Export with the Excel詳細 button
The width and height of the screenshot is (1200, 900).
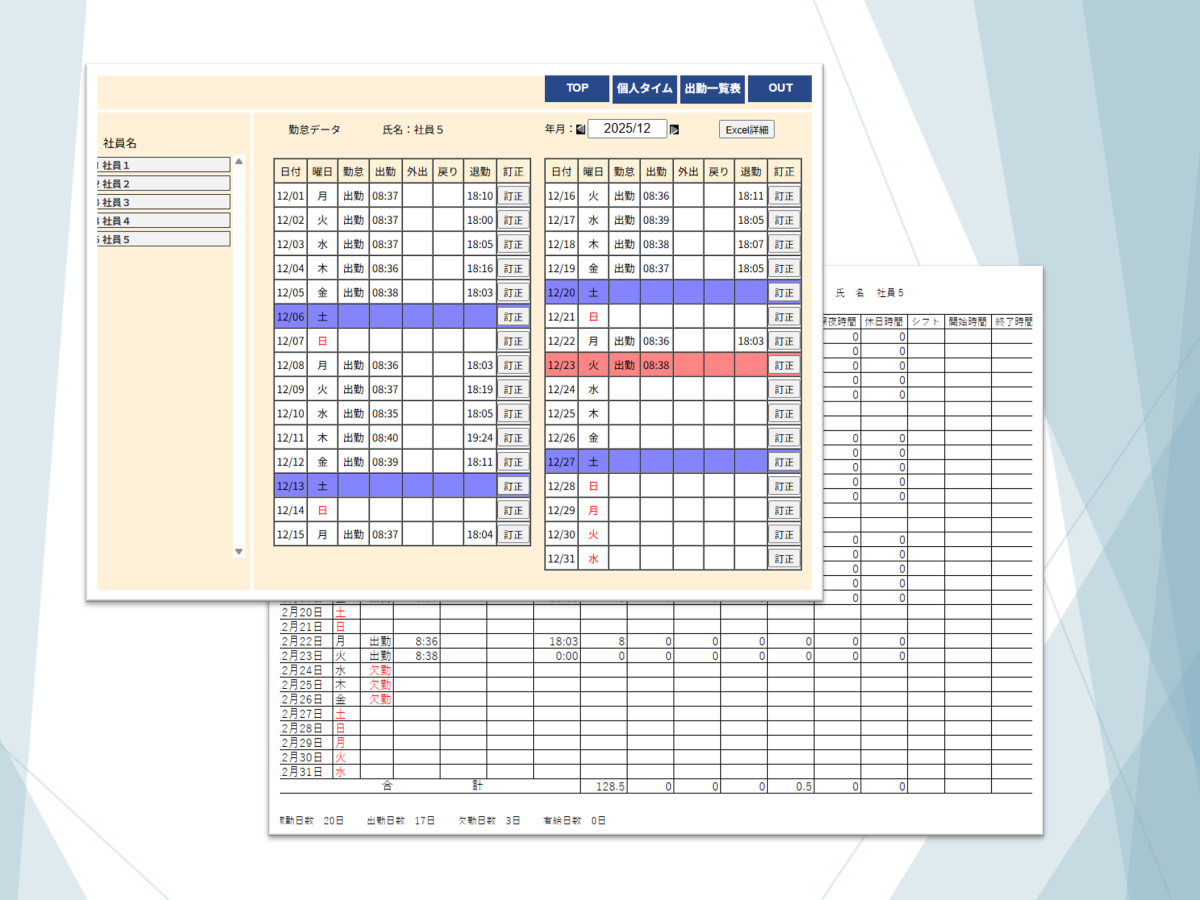(x=746, y=129)
